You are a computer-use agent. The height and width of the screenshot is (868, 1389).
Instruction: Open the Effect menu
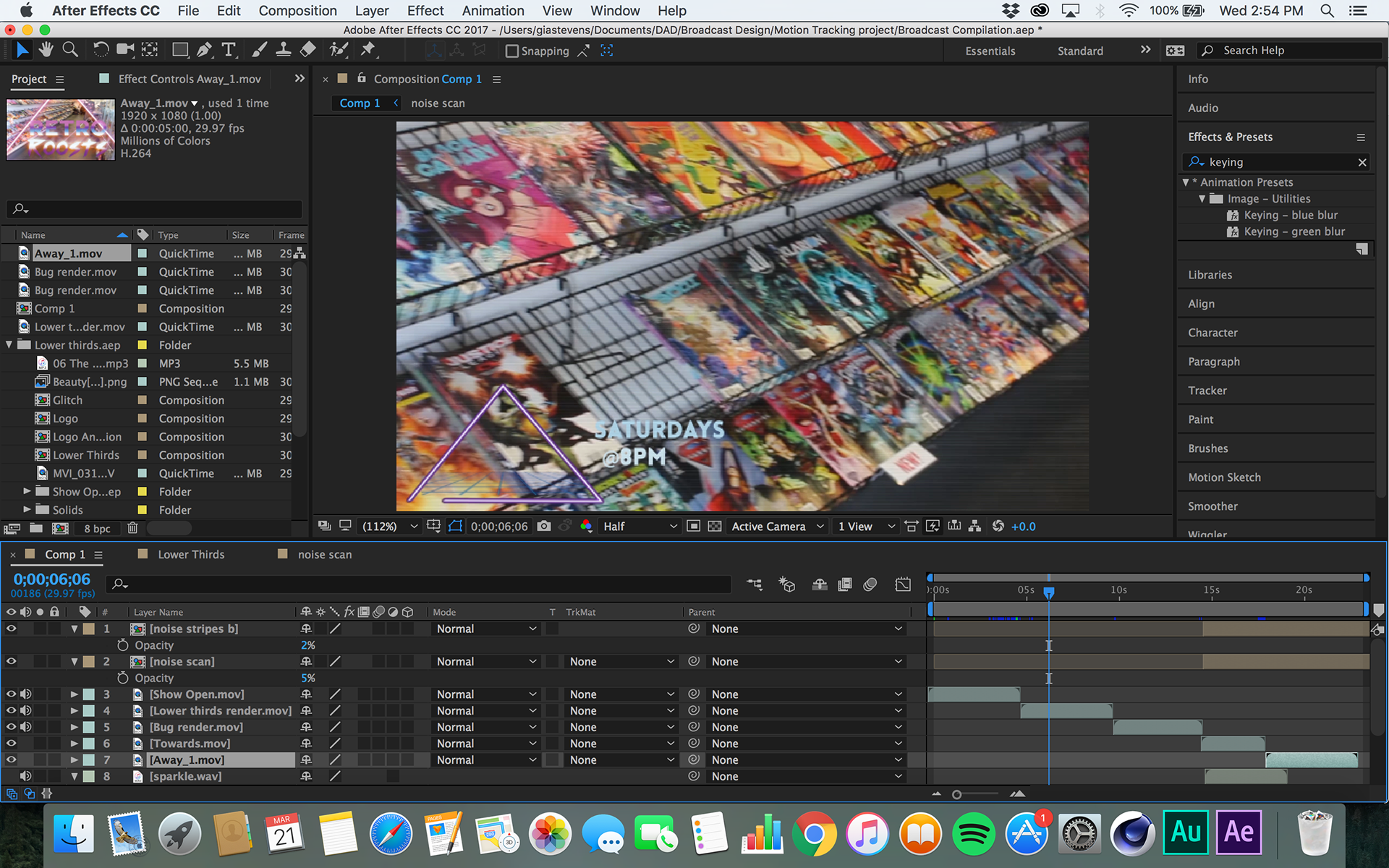pos(425,11)
